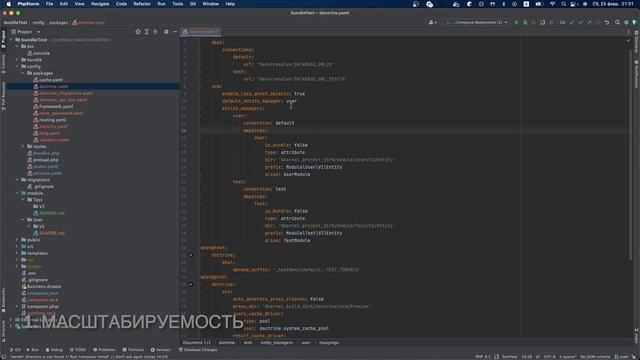Open the Navigate menu

100,4
